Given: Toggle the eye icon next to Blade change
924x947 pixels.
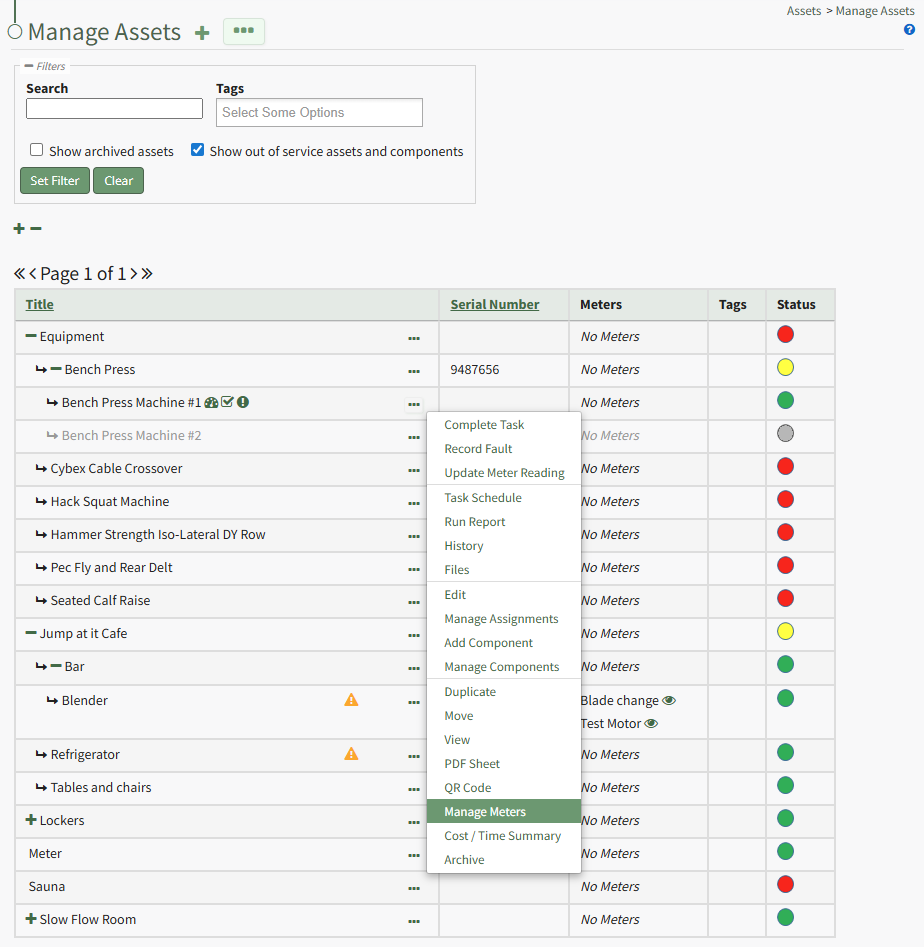Looking at the screenshot, I should pos(669,700).
